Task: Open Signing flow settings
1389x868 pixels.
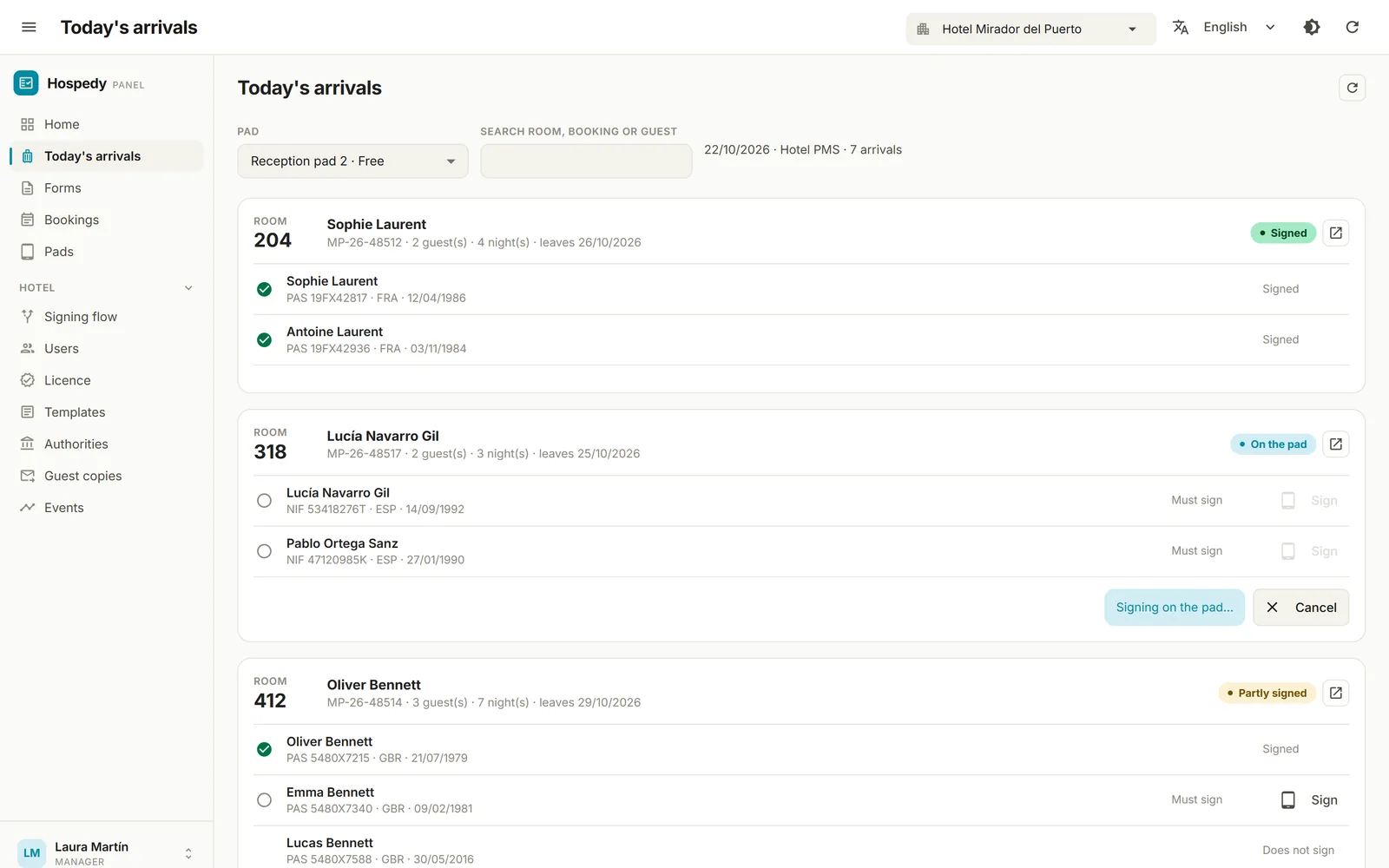Action: (x=107, y=317)
